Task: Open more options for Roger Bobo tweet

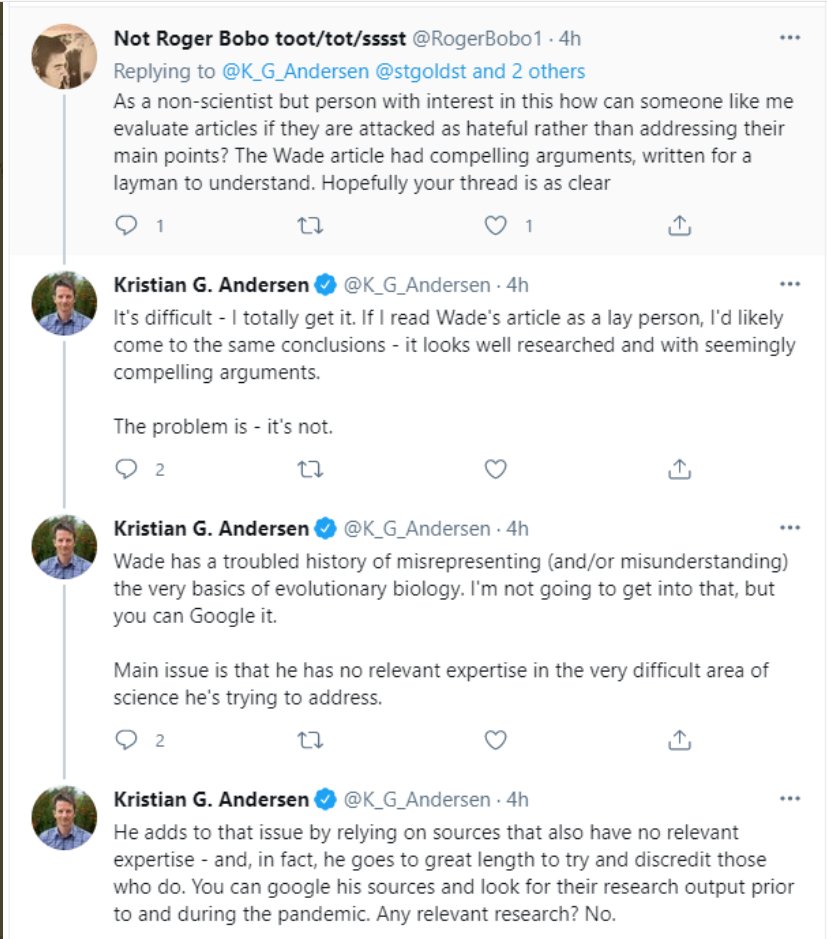Action: [790, 38]
